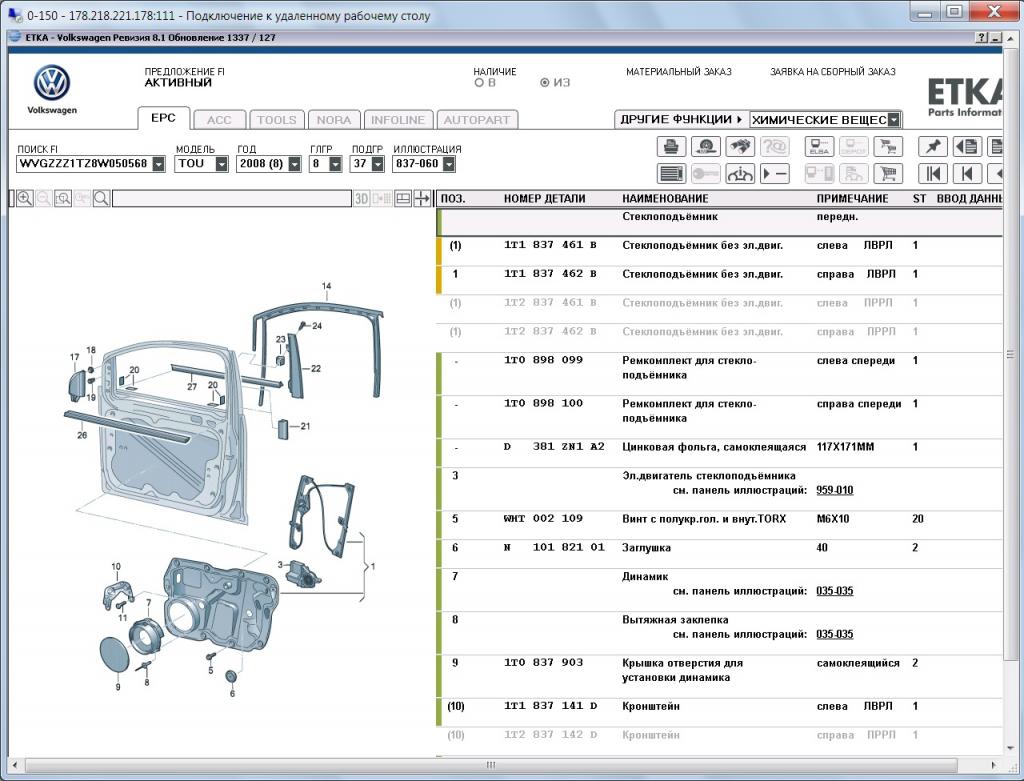This screenshot has width=1024, height=781.
Task: Select part number 1T1 837 141 D
Action: pyautogui.click(x=551, y=706)
